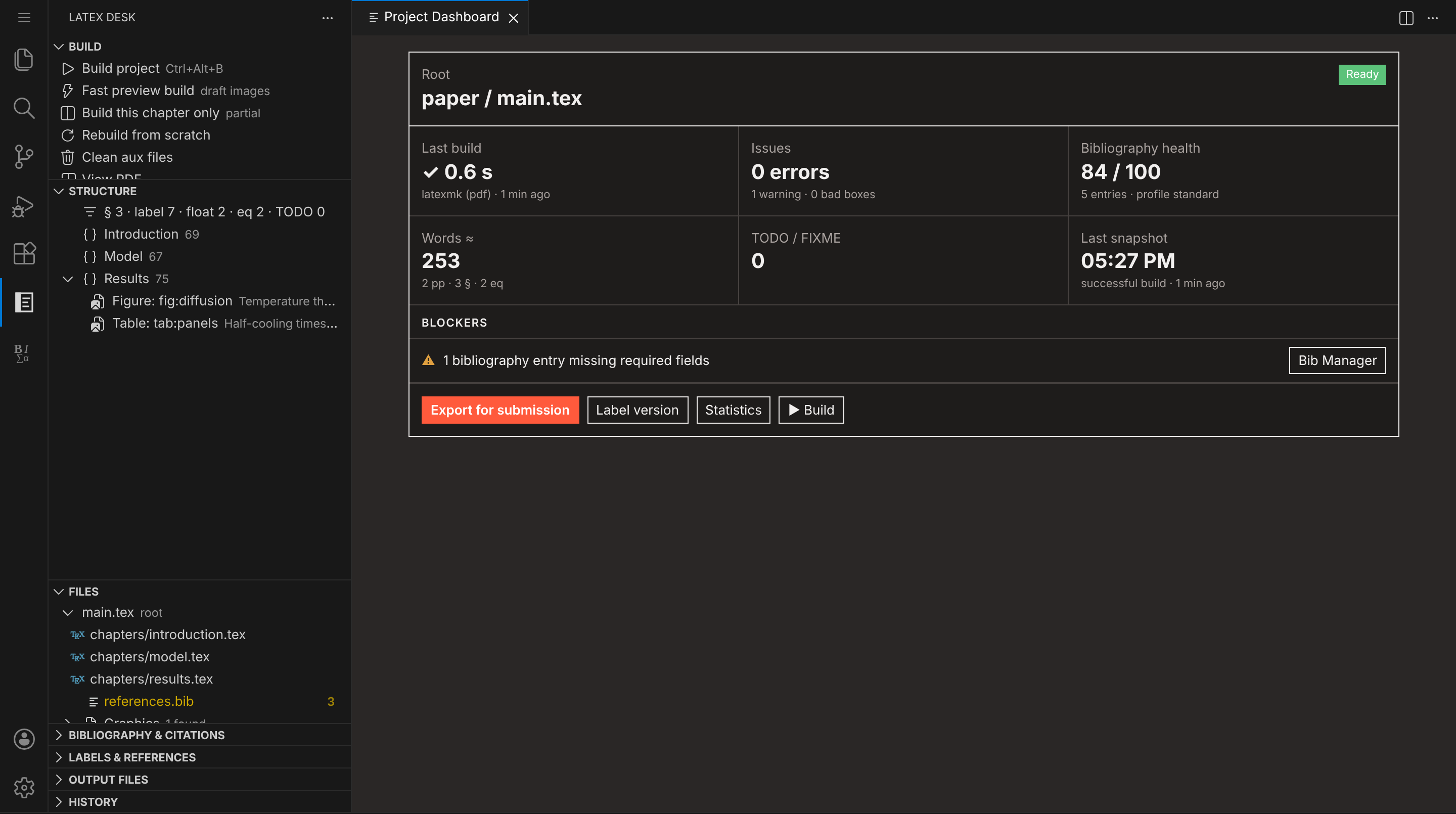This screenshot has width=1456, height=814.
Task: Open the Accounts icon
Action: click(x=24, y=739)
